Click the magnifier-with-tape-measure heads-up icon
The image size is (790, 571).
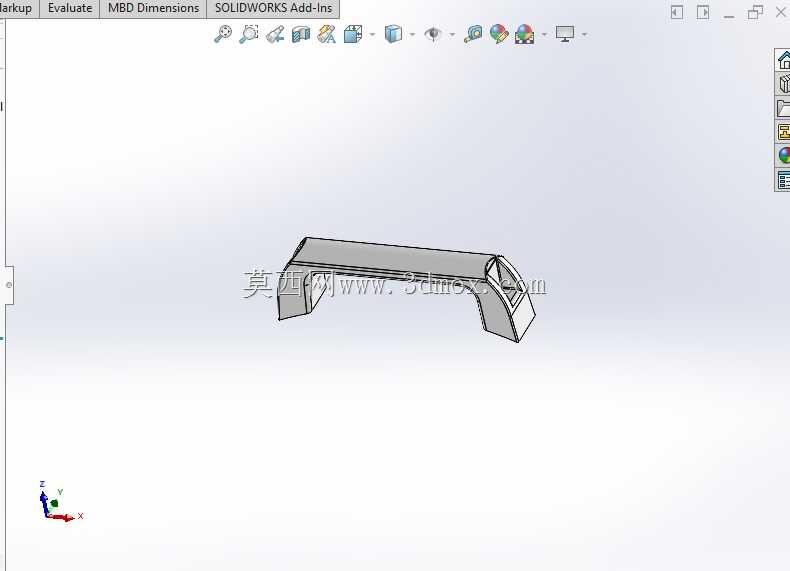click(x=473, y=34)
